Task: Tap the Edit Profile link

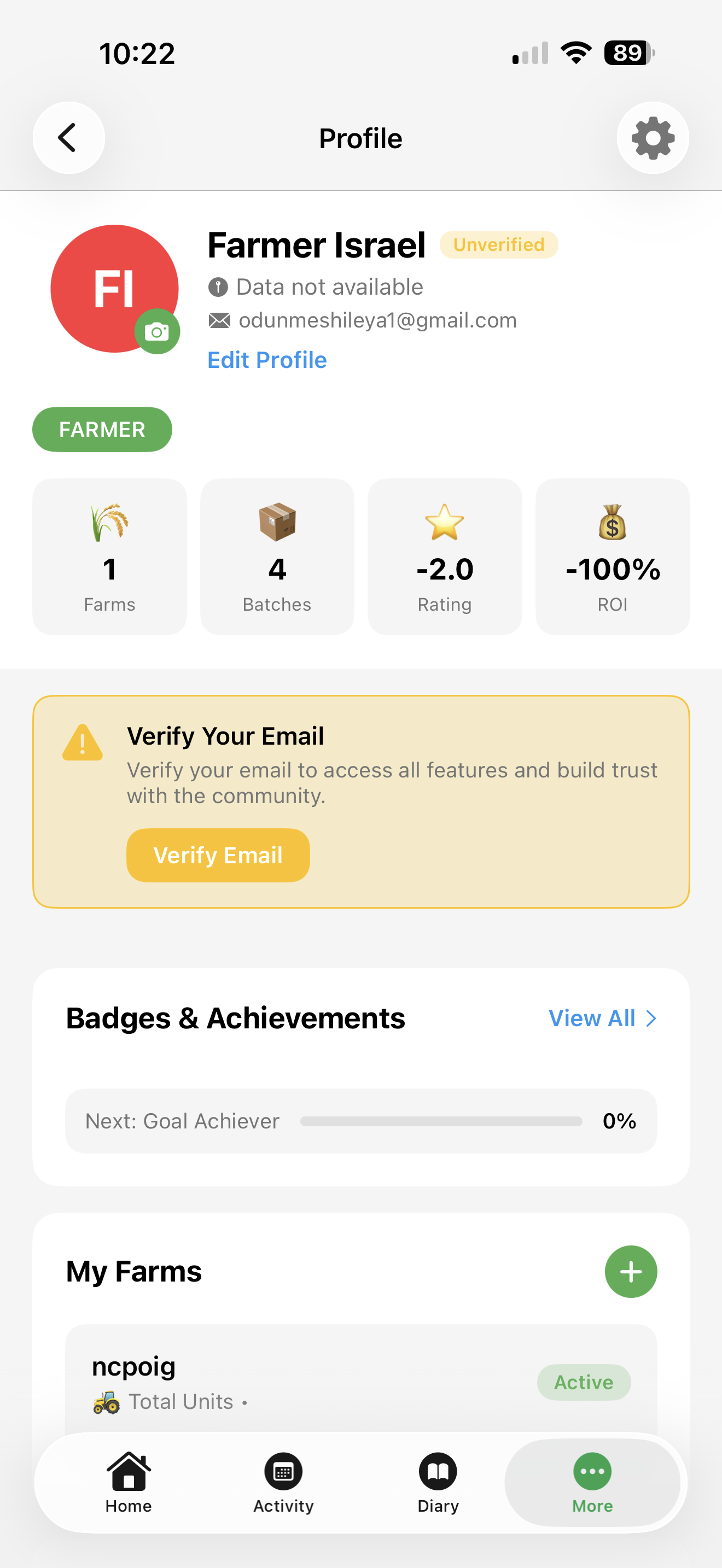Action: coord(266,360)
